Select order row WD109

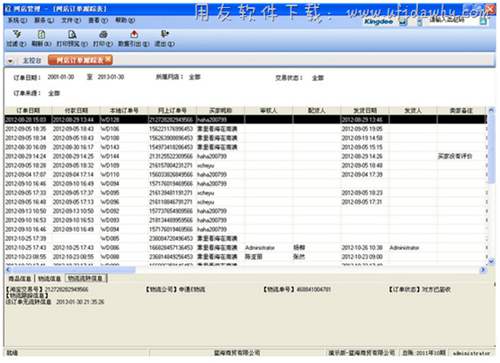tap(246, 165)
